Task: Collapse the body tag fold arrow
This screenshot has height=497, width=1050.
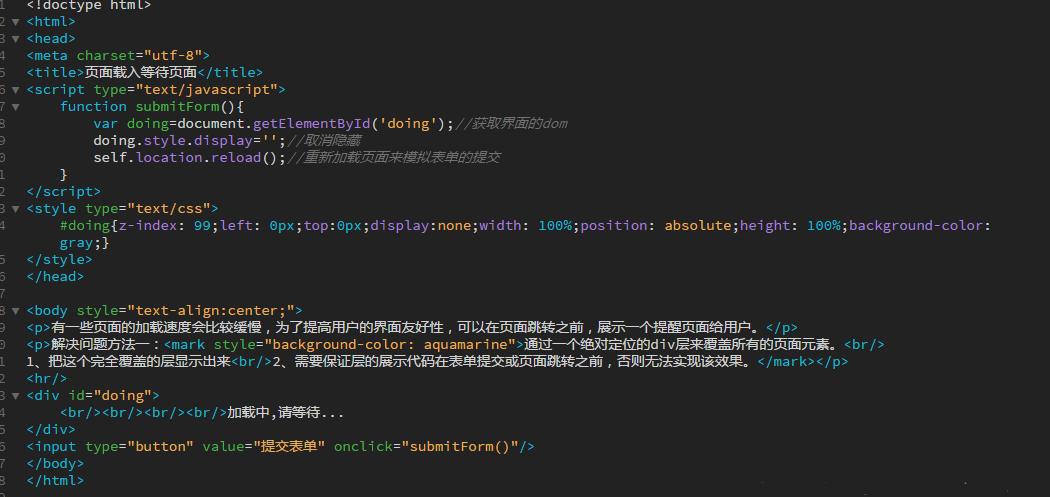Action: [x=14, y=310]
